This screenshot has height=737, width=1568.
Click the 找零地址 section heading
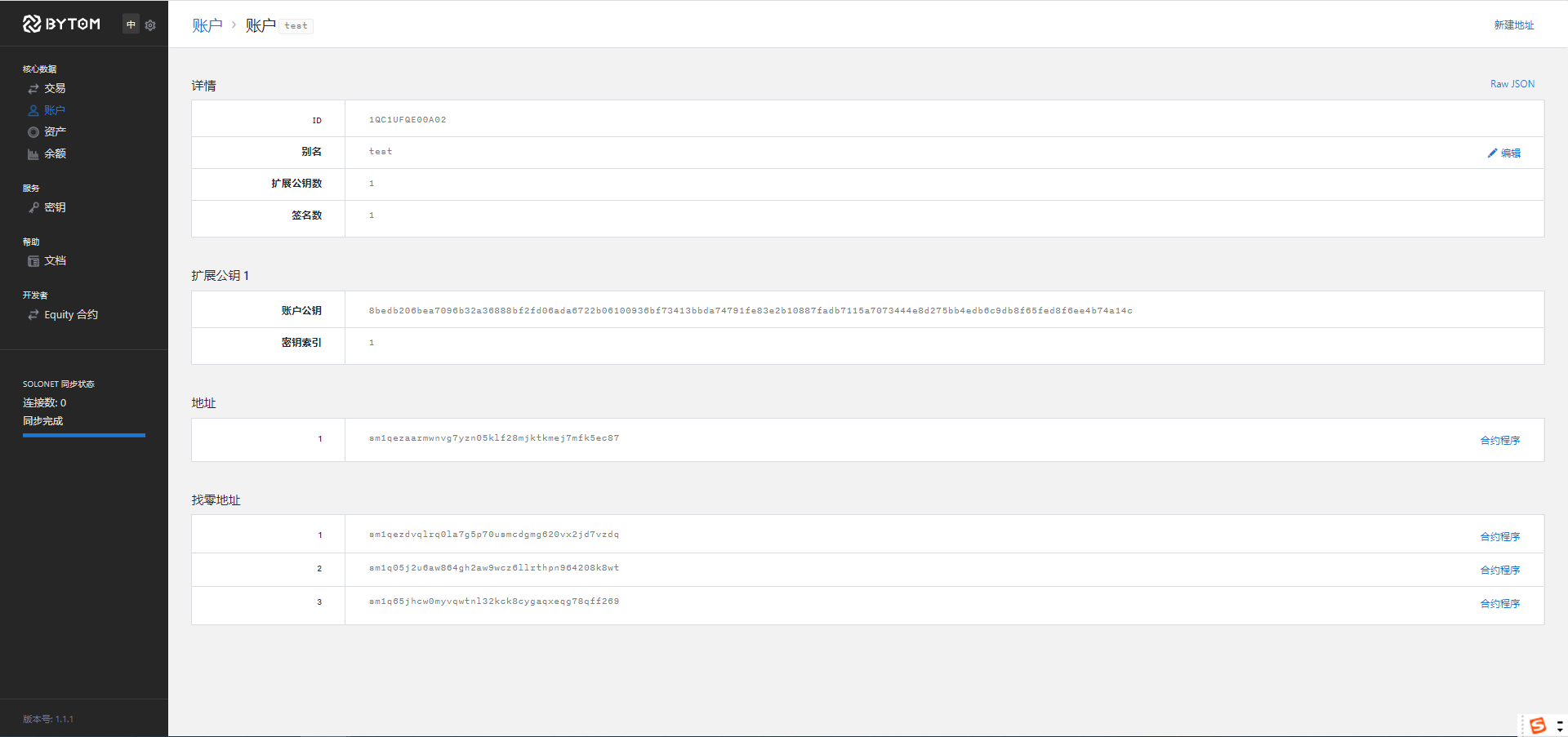click(x=216, y=500)
